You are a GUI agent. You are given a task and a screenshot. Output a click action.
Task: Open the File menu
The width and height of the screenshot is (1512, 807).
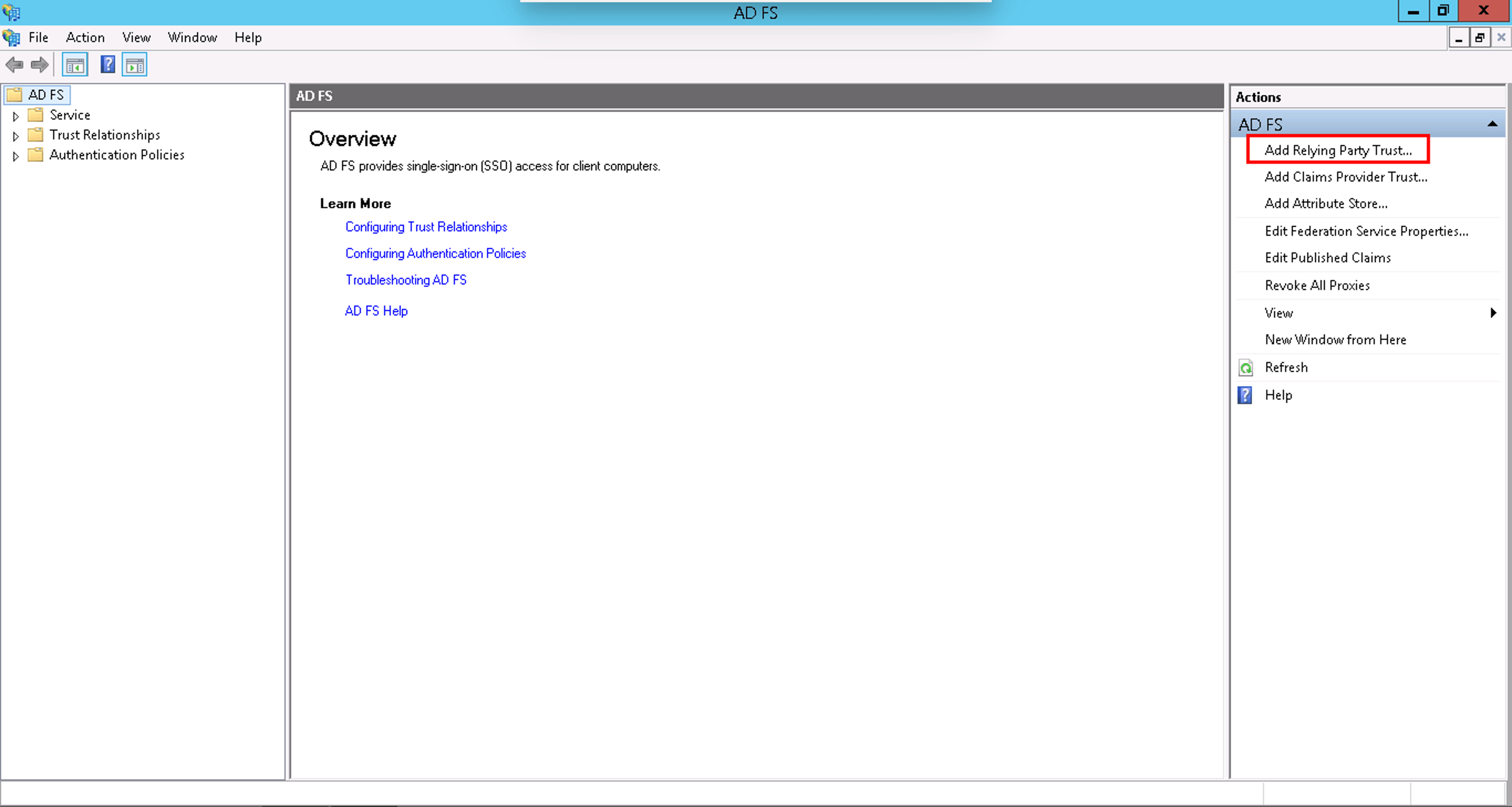coord(38,37)
